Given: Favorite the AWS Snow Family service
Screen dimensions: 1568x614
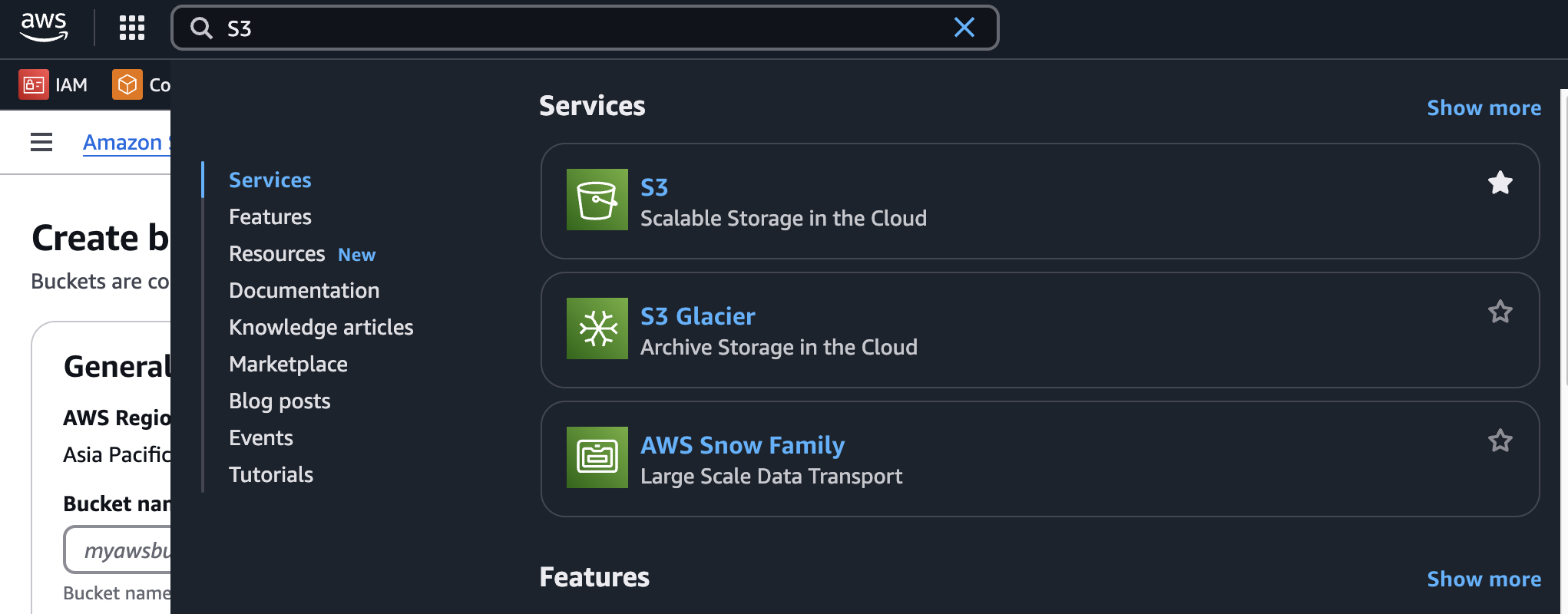Looking at the screenshot, I should [1500, 441].
